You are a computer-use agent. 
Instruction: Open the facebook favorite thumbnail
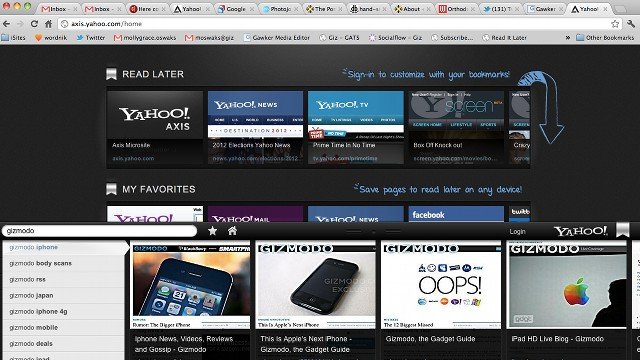[456, 214]
